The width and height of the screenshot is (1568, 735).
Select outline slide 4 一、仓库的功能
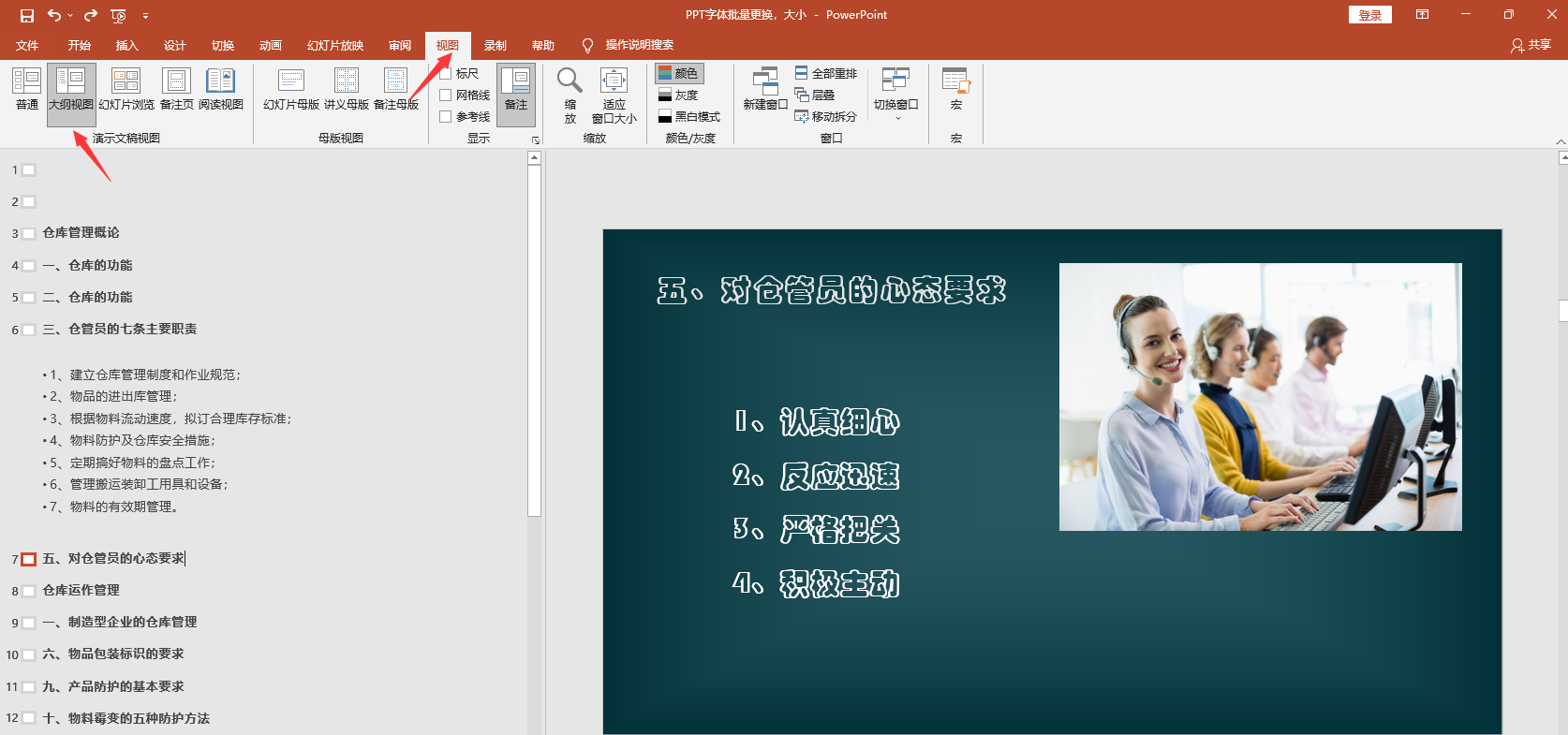coord(87,266)
